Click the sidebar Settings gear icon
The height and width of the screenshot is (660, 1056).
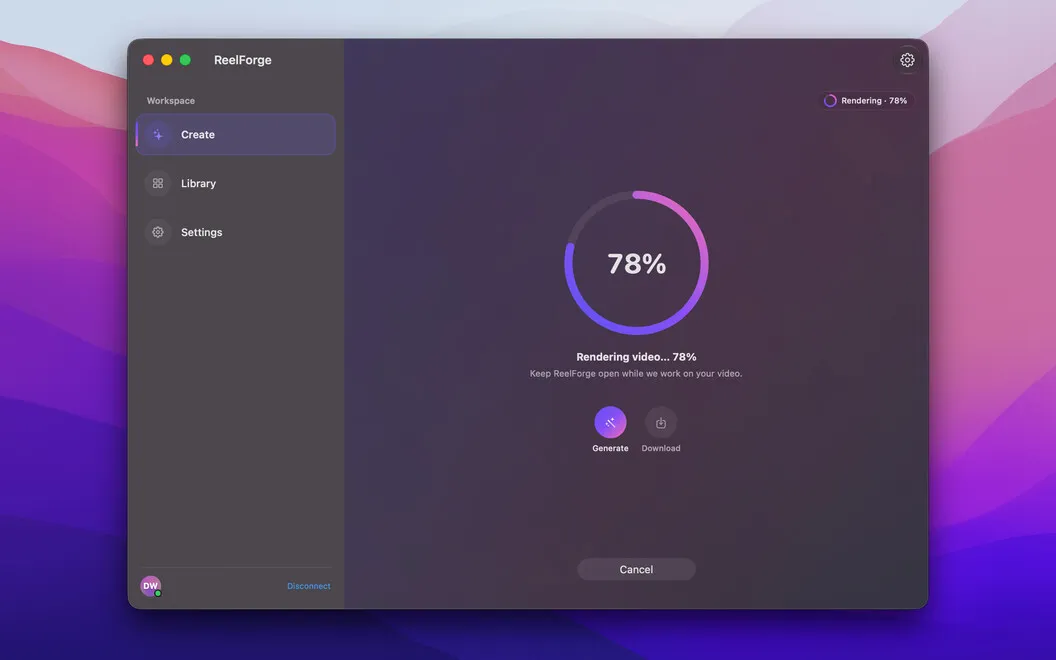click(x=158, y=232)
